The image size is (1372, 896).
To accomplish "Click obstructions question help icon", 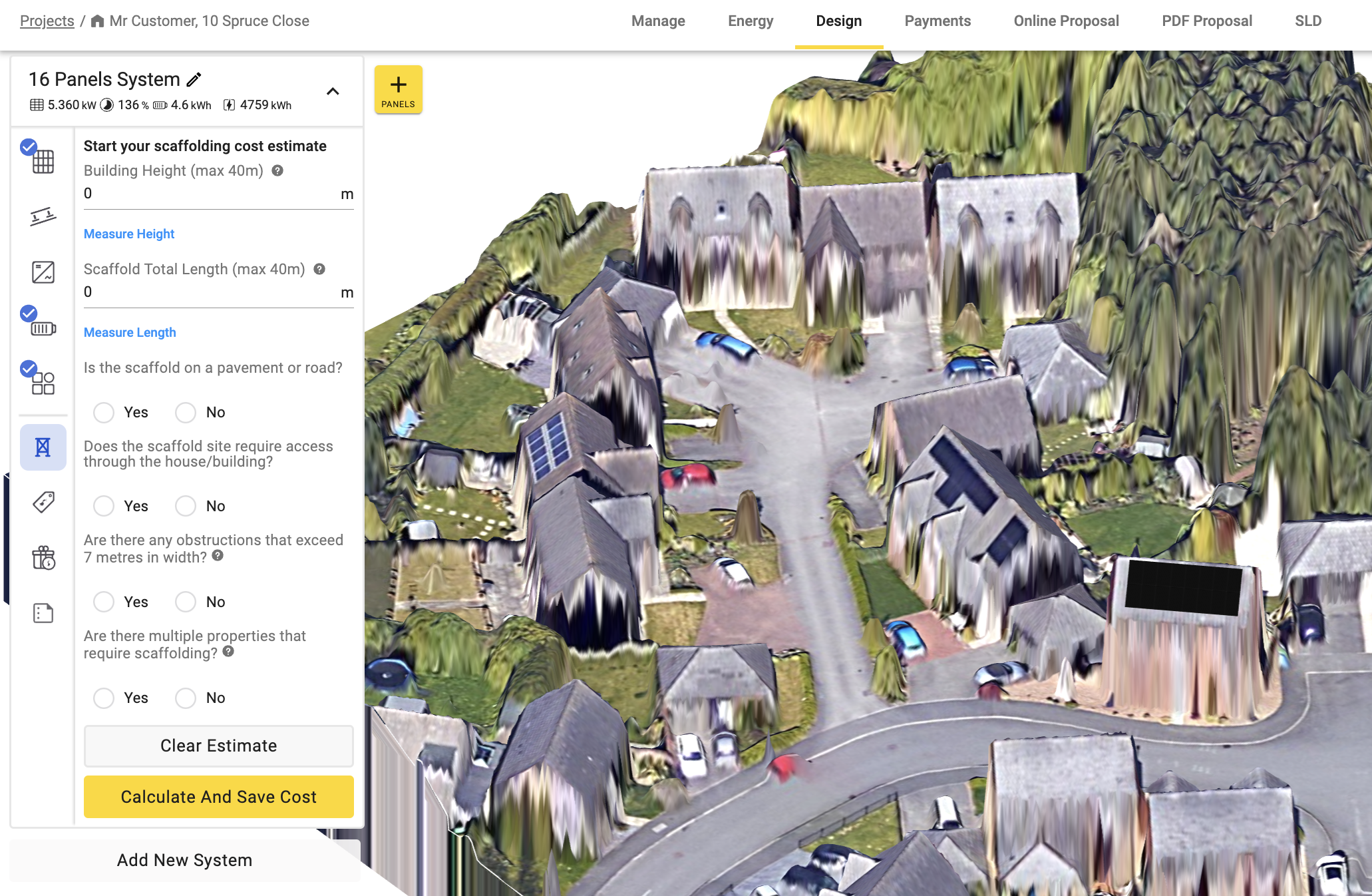I will 218,555.
